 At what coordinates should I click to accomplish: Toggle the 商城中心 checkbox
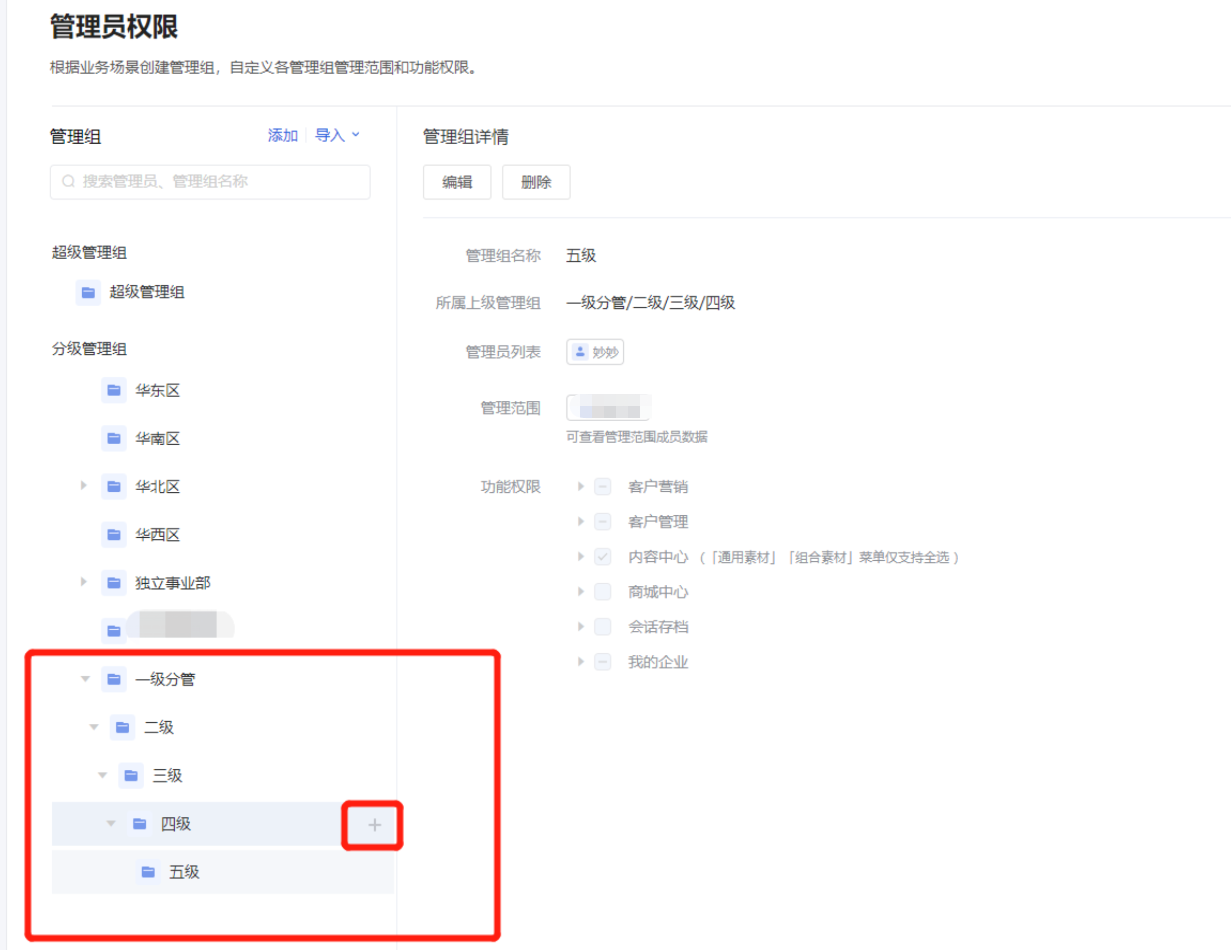pyautogui.click(x=603, y=592)
